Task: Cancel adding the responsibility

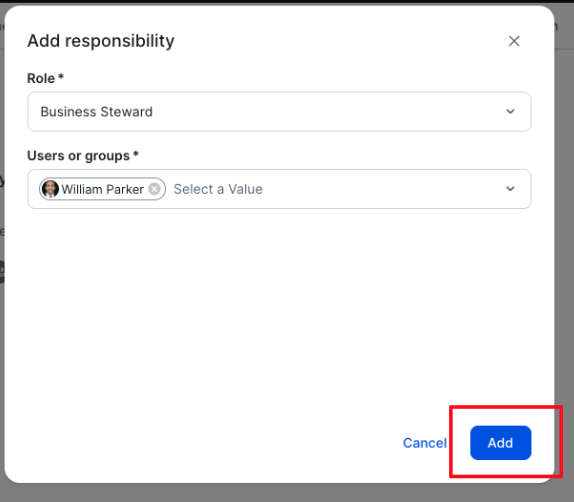Action: [x=425, y=443]
